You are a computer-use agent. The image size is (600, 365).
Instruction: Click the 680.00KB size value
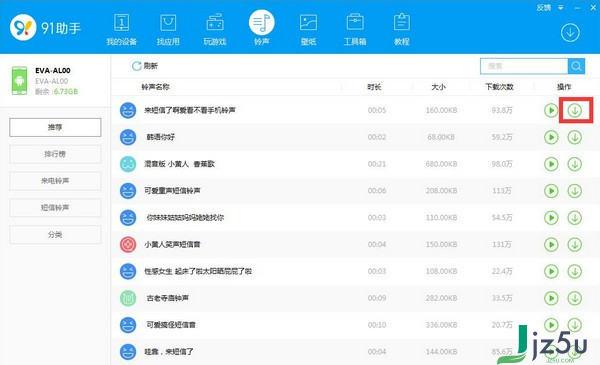pos(441,164)
